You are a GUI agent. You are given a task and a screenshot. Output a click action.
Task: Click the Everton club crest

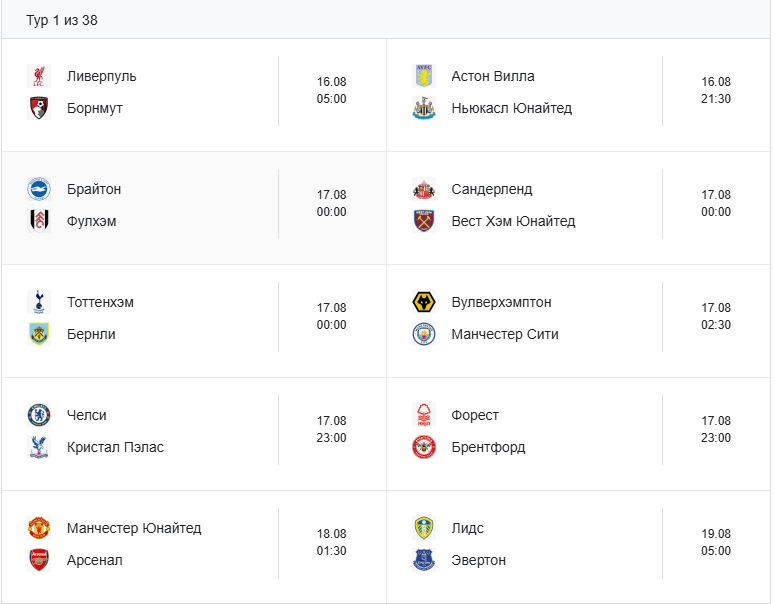click(424, 561)
